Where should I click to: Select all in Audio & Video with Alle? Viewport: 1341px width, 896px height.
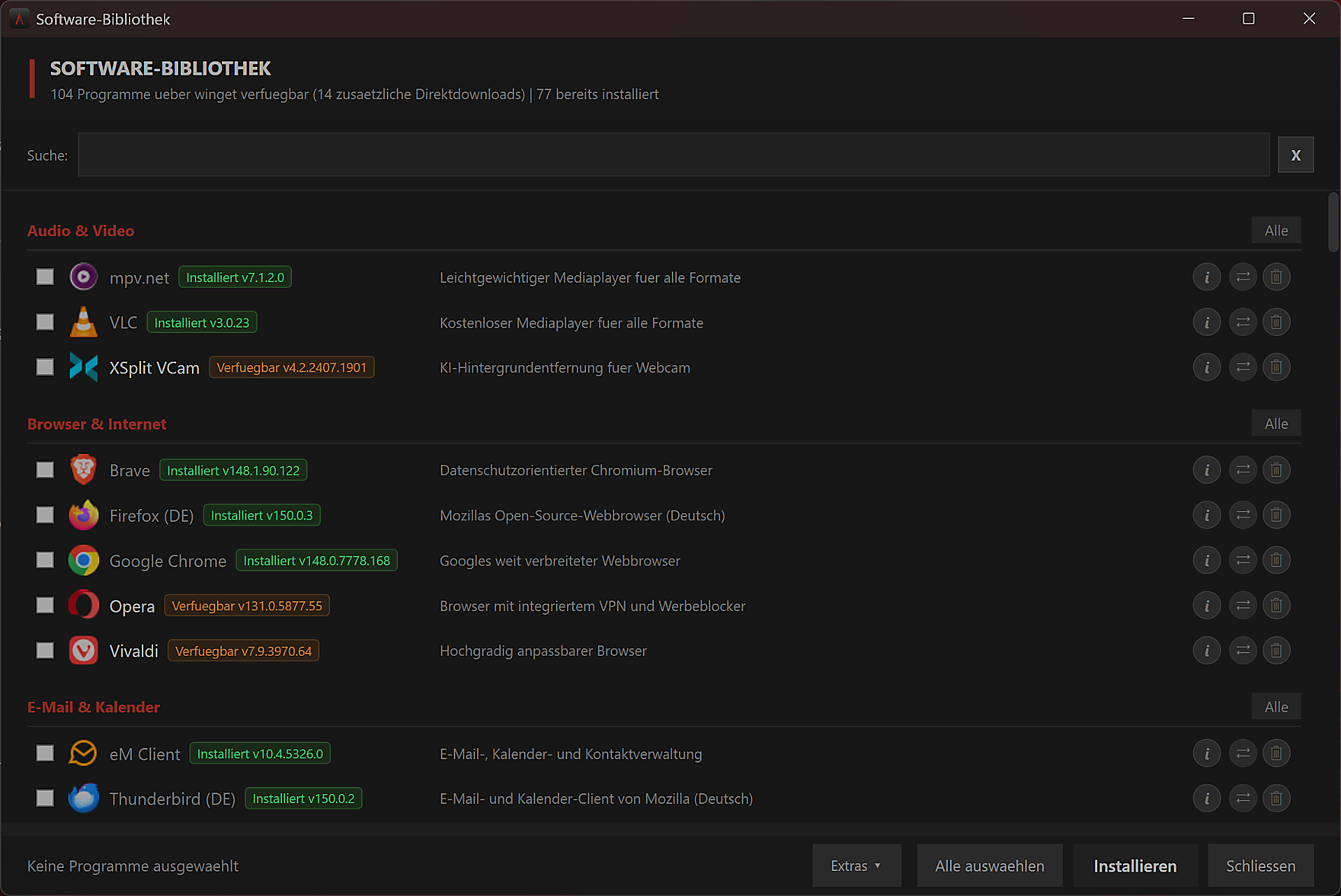1276,230
